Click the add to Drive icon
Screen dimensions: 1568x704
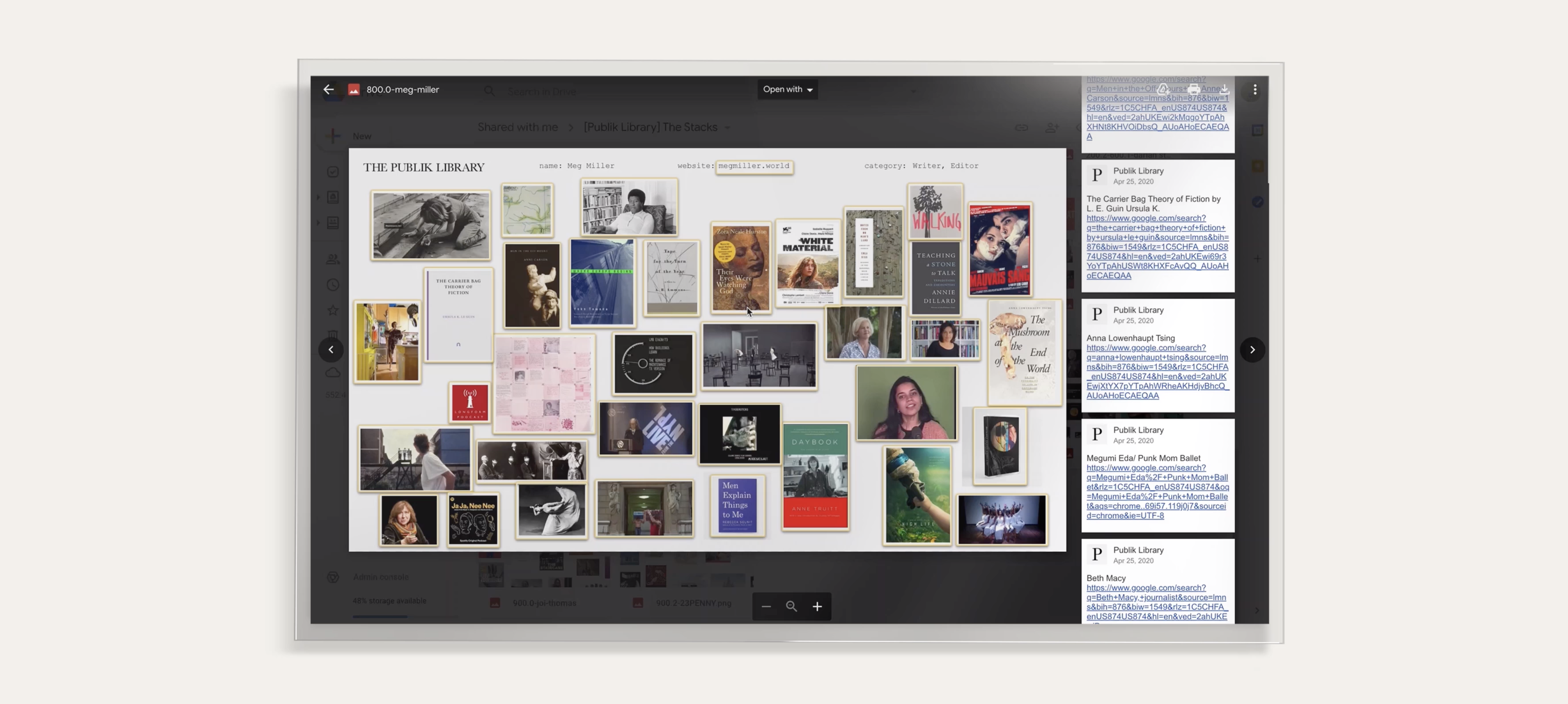pos(1163,90)
